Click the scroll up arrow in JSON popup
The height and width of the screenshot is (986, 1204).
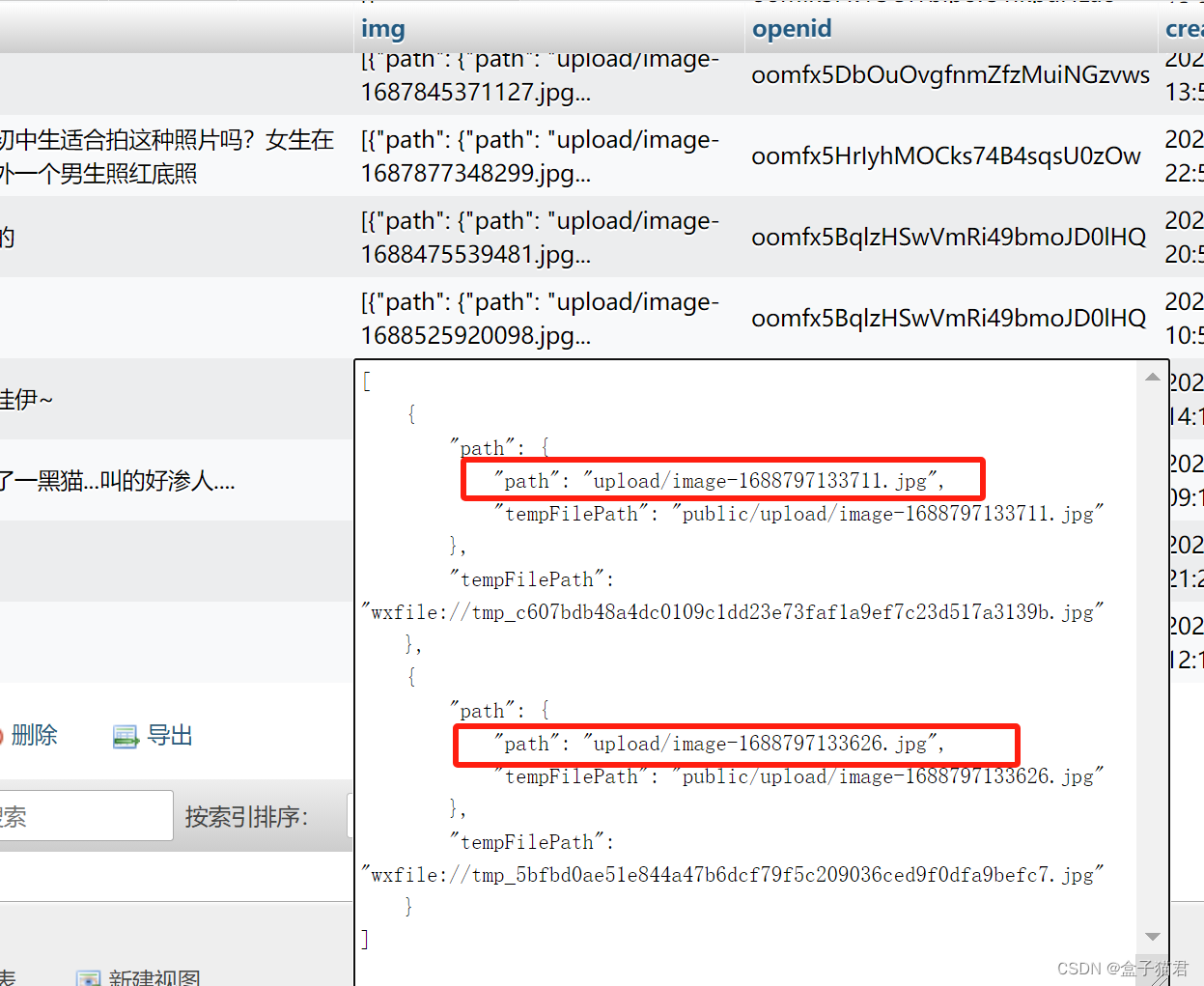pos(1152,377)
